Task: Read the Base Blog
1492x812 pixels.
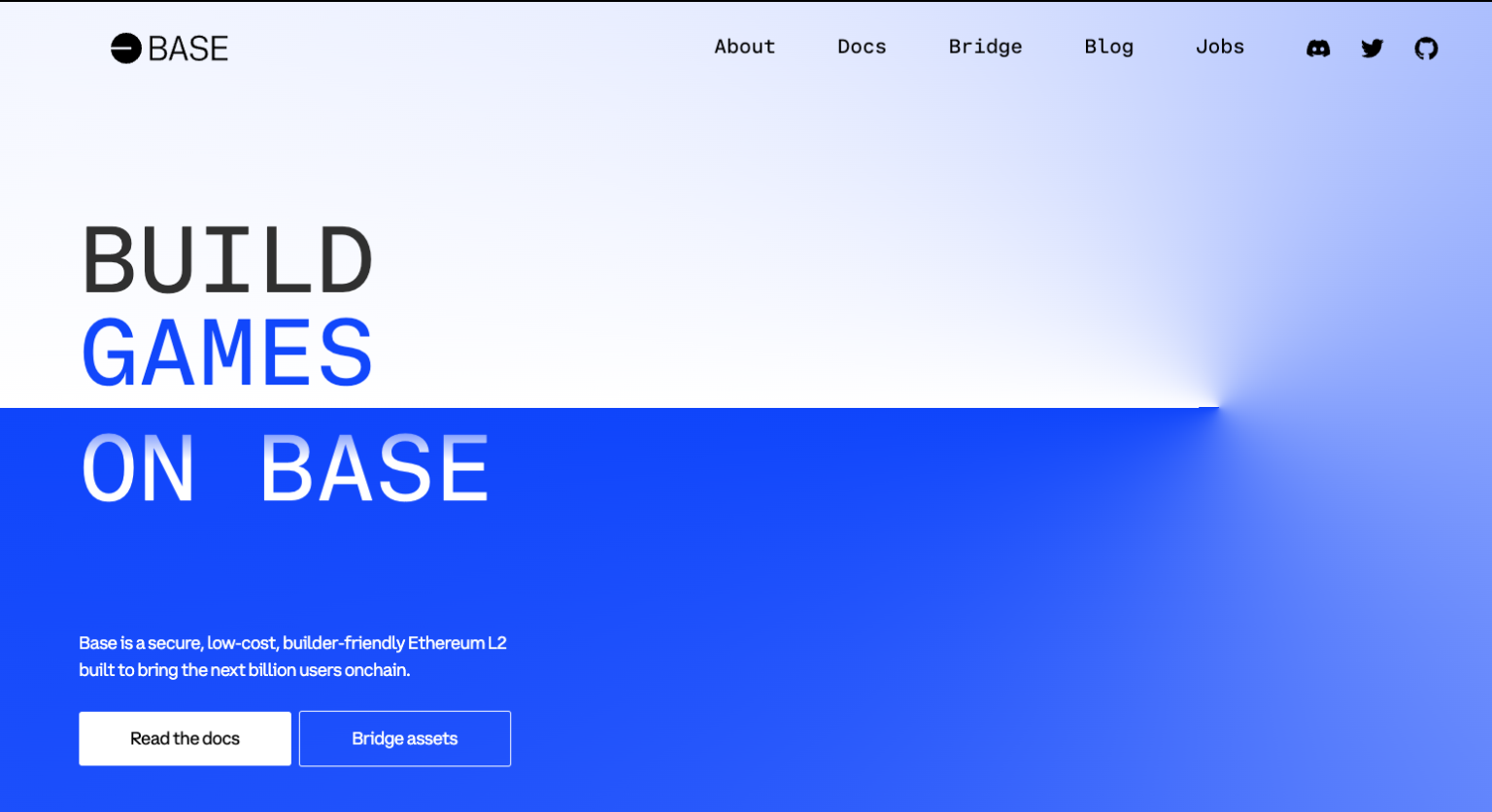Action: pyautogui.click(x=1108, y=47)
